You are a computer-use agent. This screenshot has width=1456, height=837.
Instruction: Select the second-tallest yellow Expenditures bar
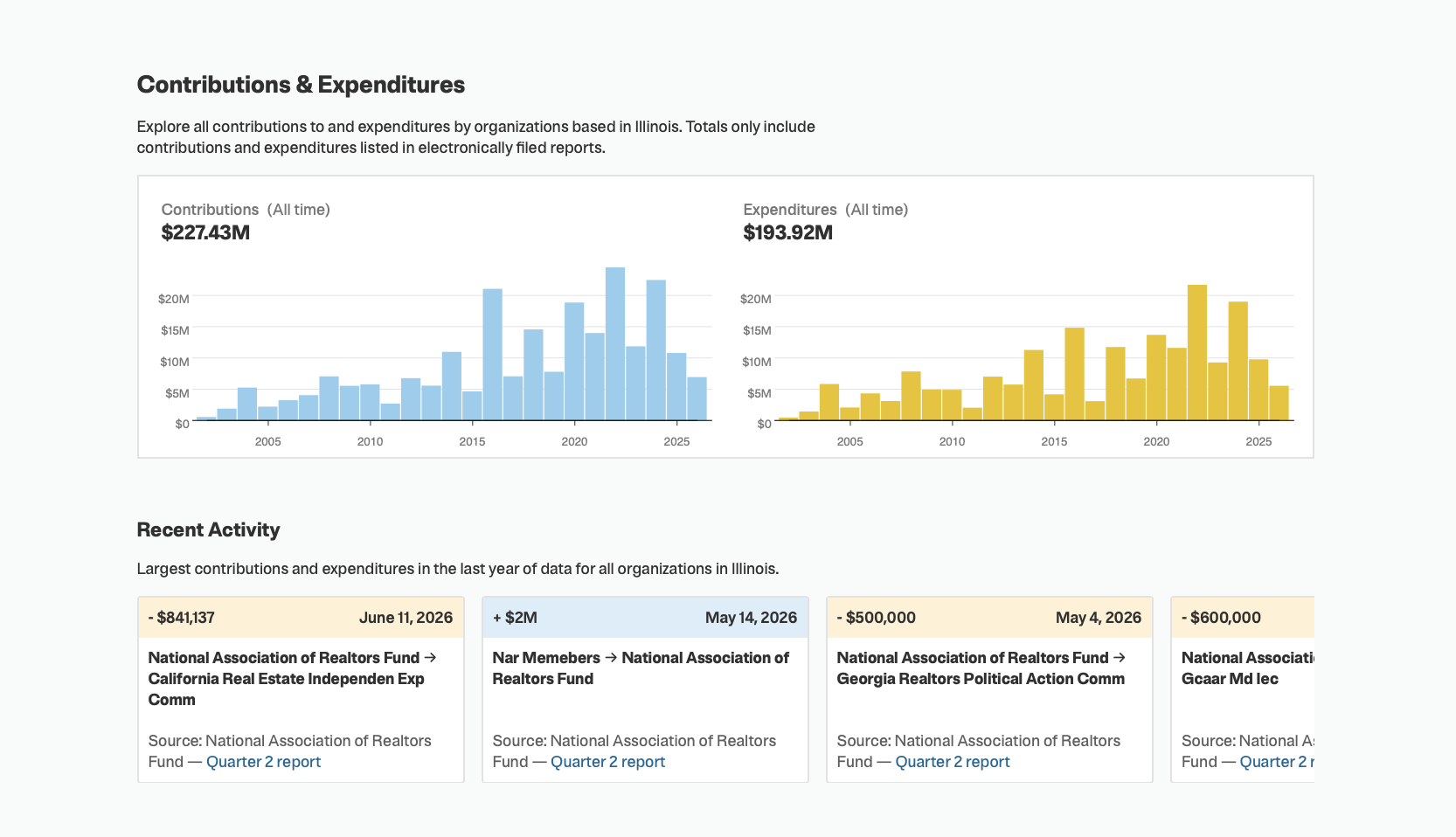1238,361
